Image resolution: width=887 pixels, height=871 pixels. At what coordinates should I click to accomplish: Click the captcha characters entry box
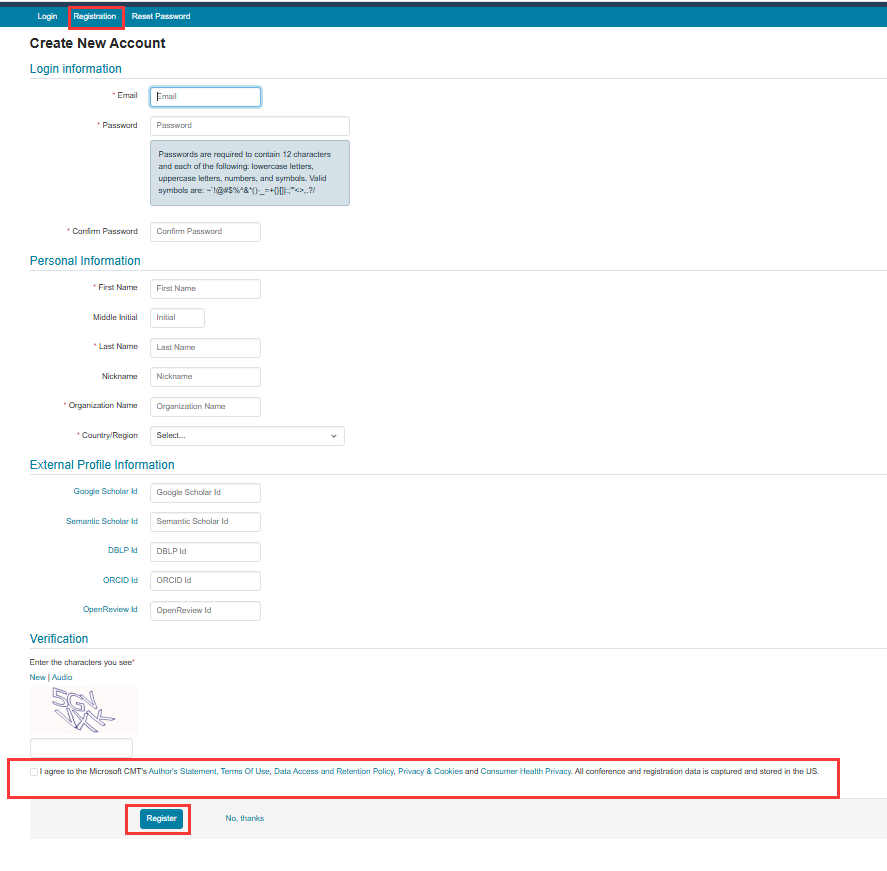(x=81, y=748)
